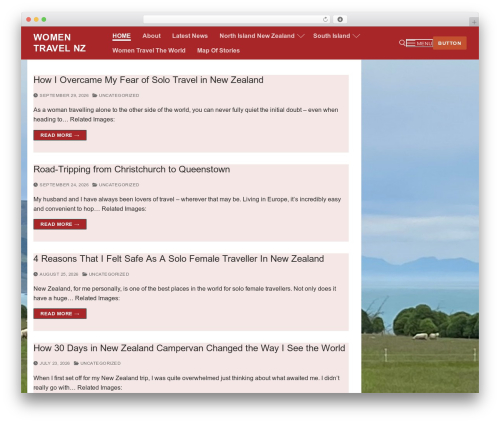Image resolution: width=500 pixels, height=423 pixels.
Task: Open North Island New Zealand menu item
Action: [257, 36]
